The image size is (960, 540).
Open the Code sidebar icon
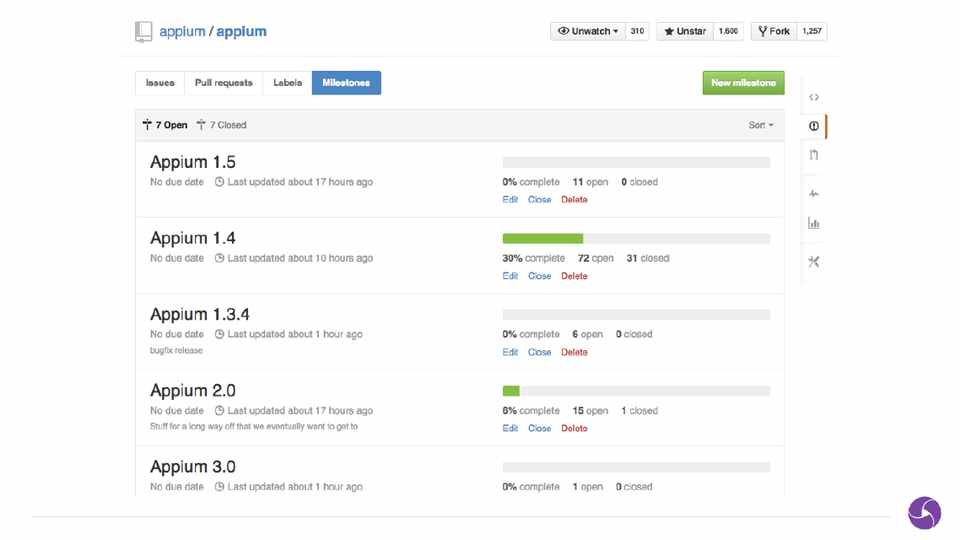814,97
